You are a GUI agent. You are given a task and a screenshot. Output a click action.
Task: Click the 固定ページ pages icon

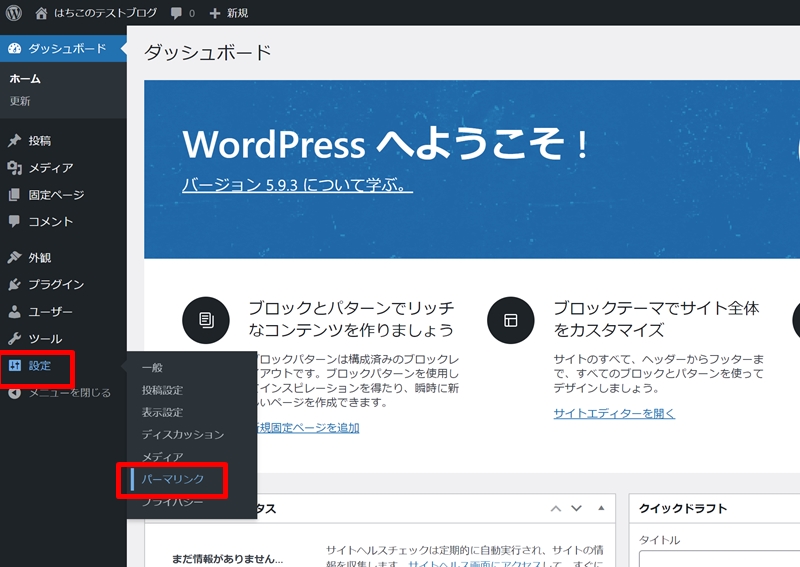(x=14, y=194)
